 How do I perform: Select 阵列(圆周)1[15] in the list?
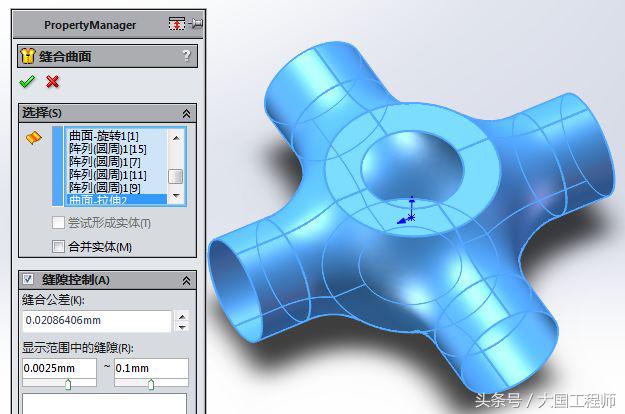[108, 149]
